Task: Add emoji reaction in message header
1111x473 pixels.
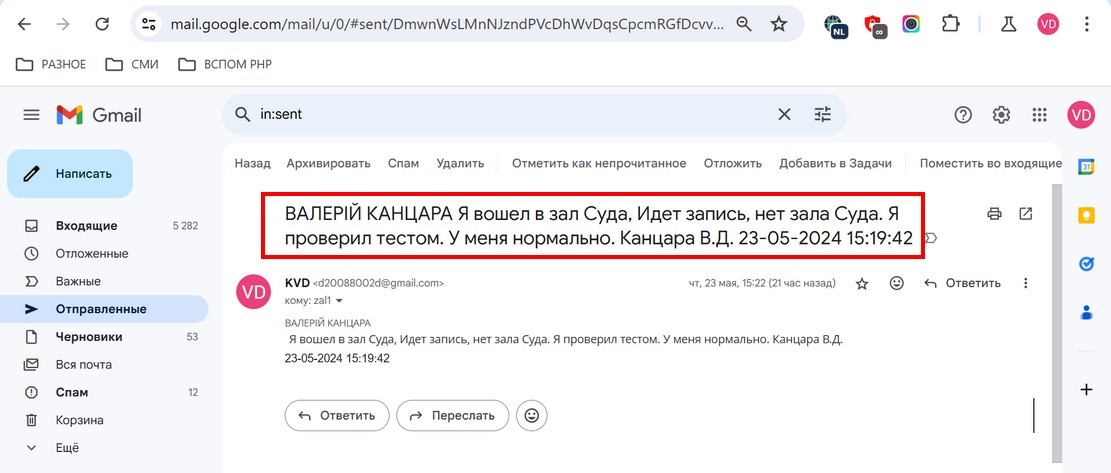Action: click(x=896, y=283)
